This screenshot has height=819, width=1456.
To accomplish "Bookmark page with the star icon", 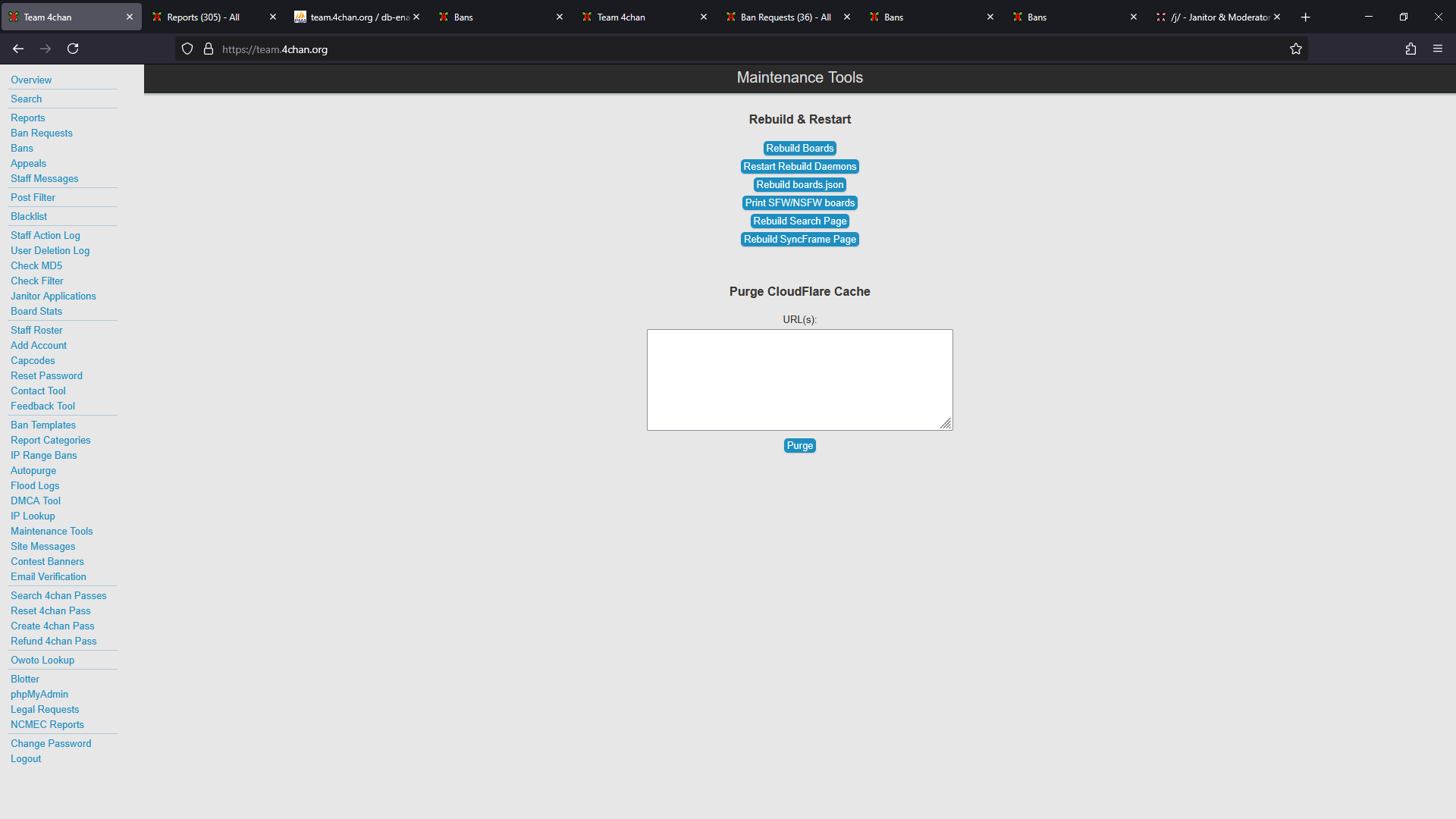I will (1296, 49).
